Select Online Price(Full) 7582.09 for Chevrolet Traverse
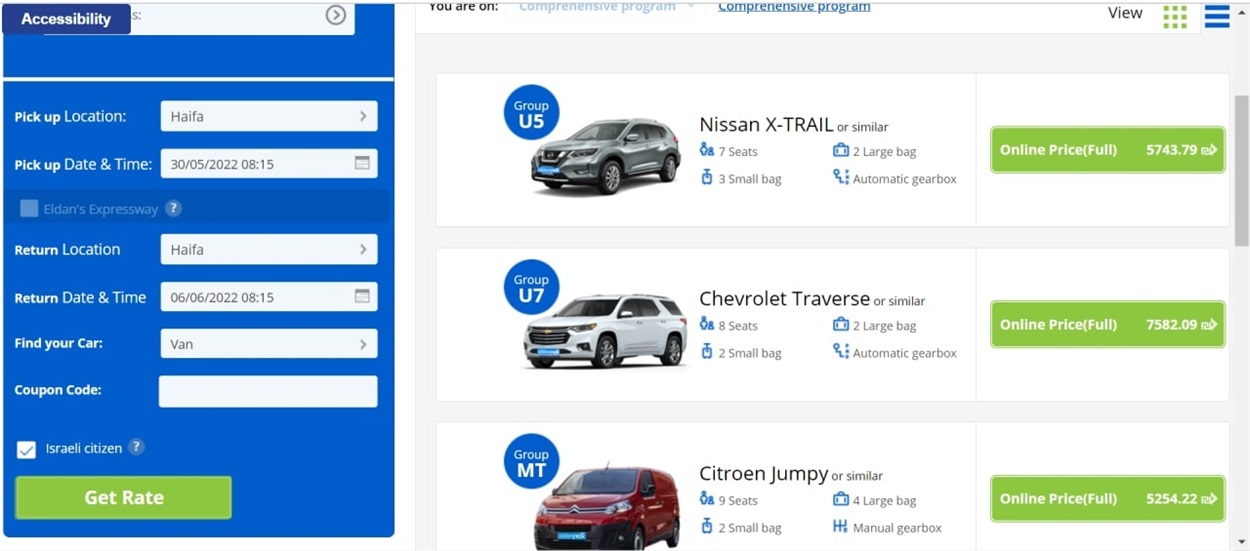The image size is (1250, 551). click(1107, 324)
